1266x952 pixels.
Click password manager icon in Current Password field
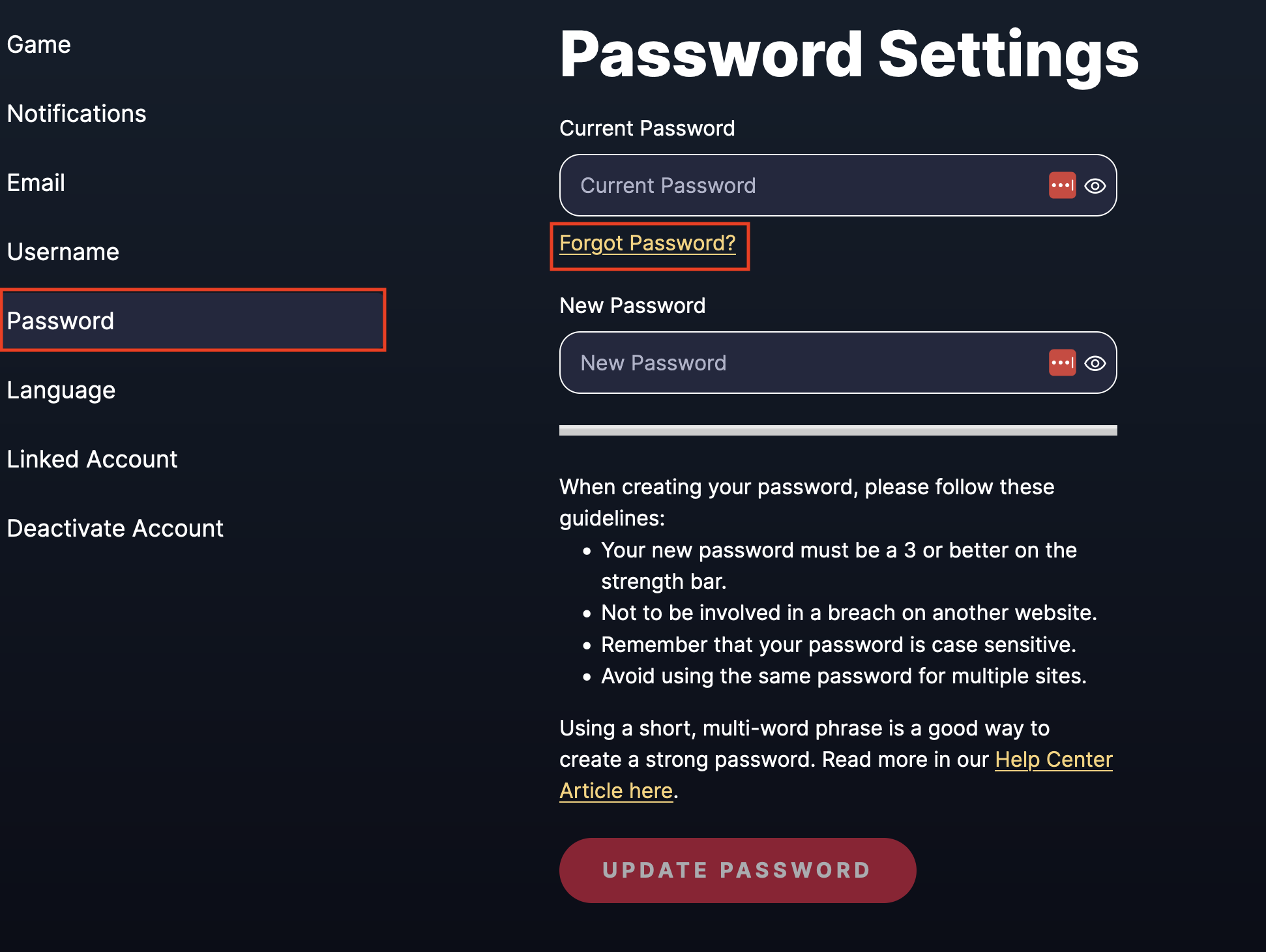click(1062, 185)
